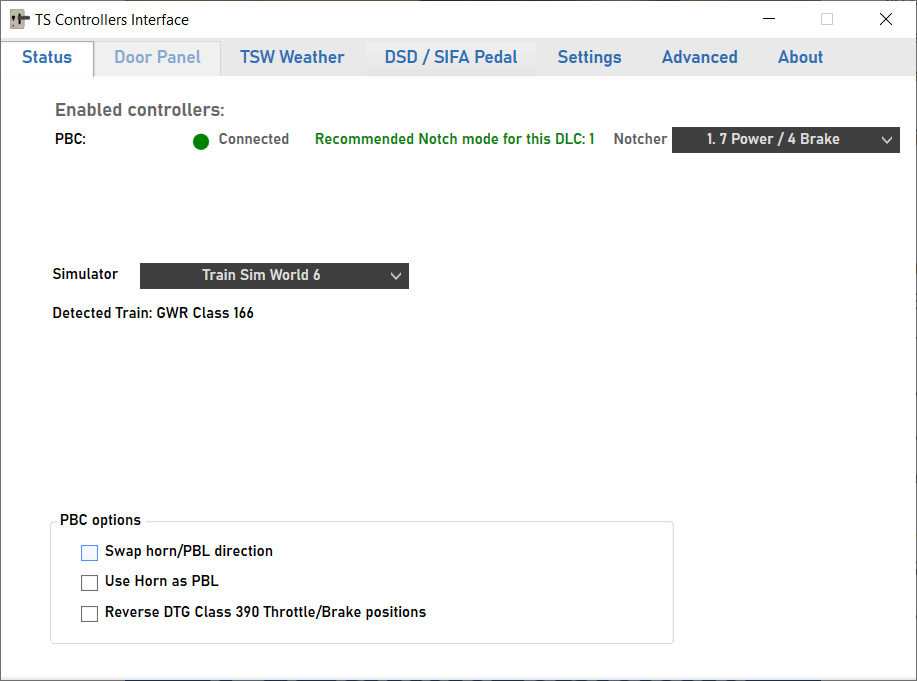
Task: Enable Swap horn/PBL direction checkbox
Action: coord(90,552)
